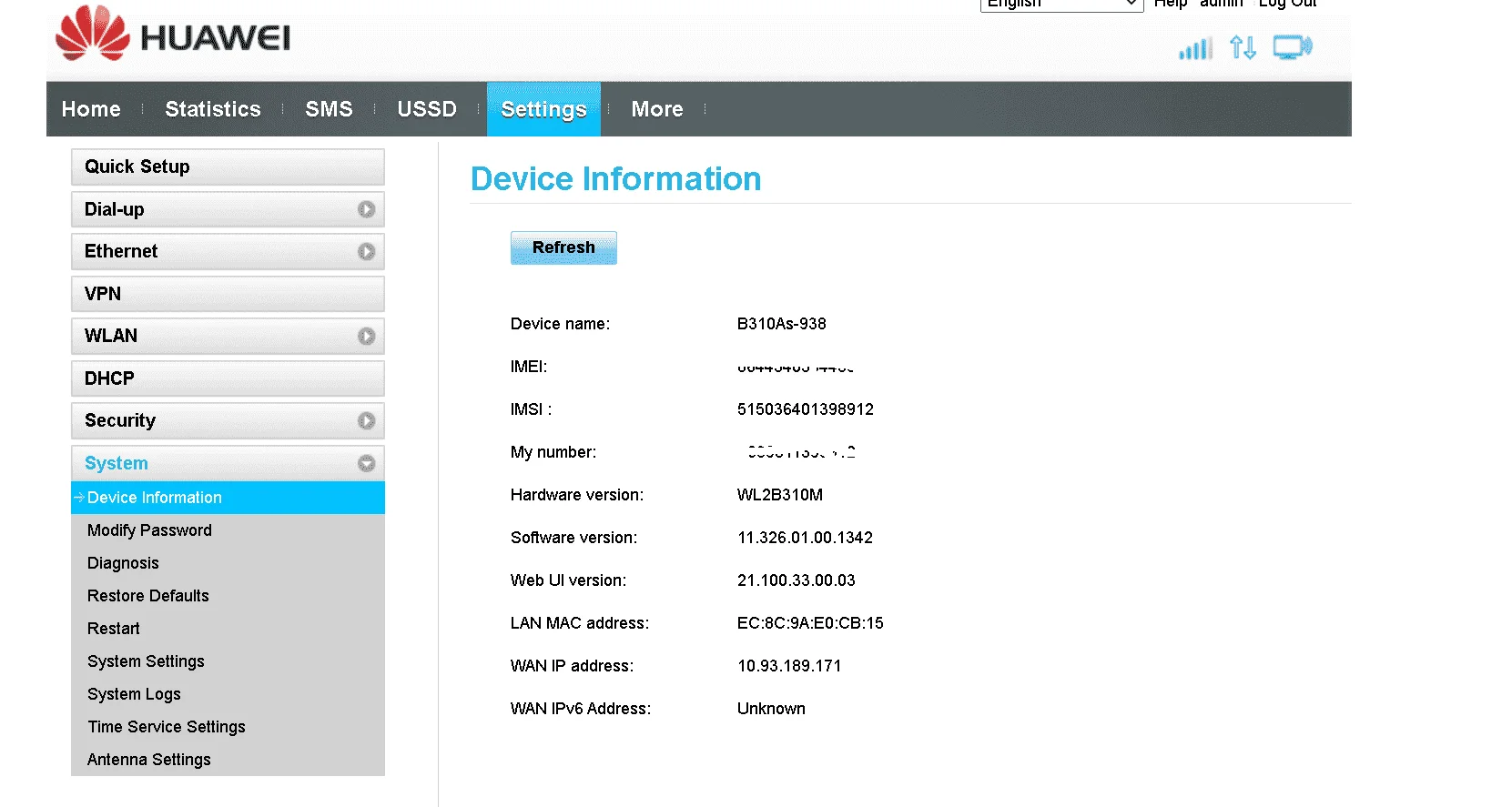Screen dimensions: 1512x807
Task: Open the language dropdown
Action: coord(1061,4)
